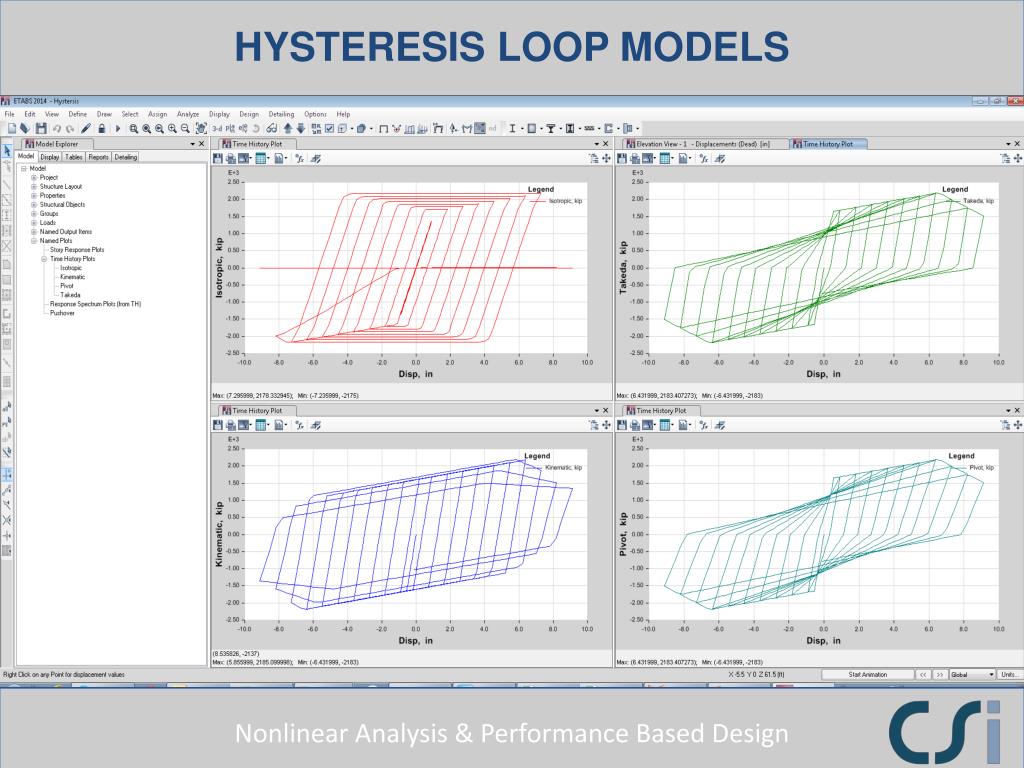
Task: Select Story Response Plots tree item
Action: pyautogui.click(x=77, y=249)
